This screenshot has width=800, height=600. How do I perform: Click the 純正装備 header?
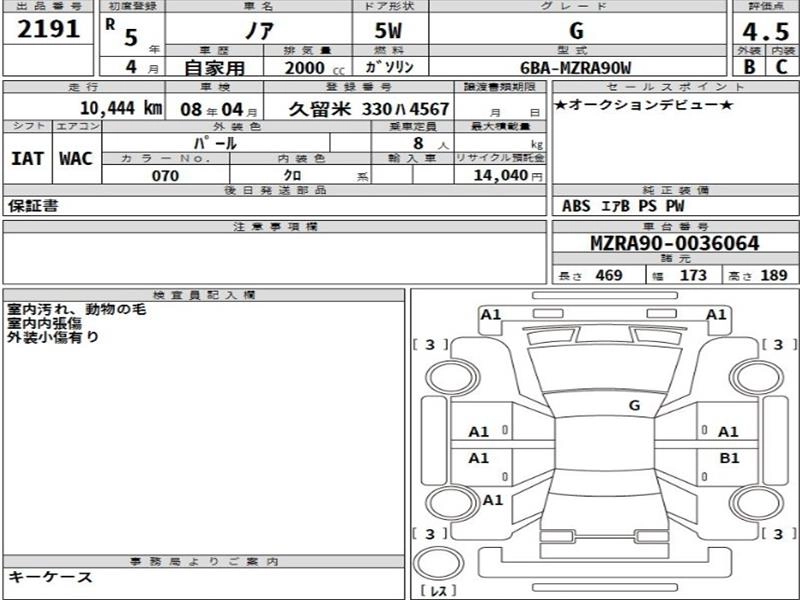676,190
